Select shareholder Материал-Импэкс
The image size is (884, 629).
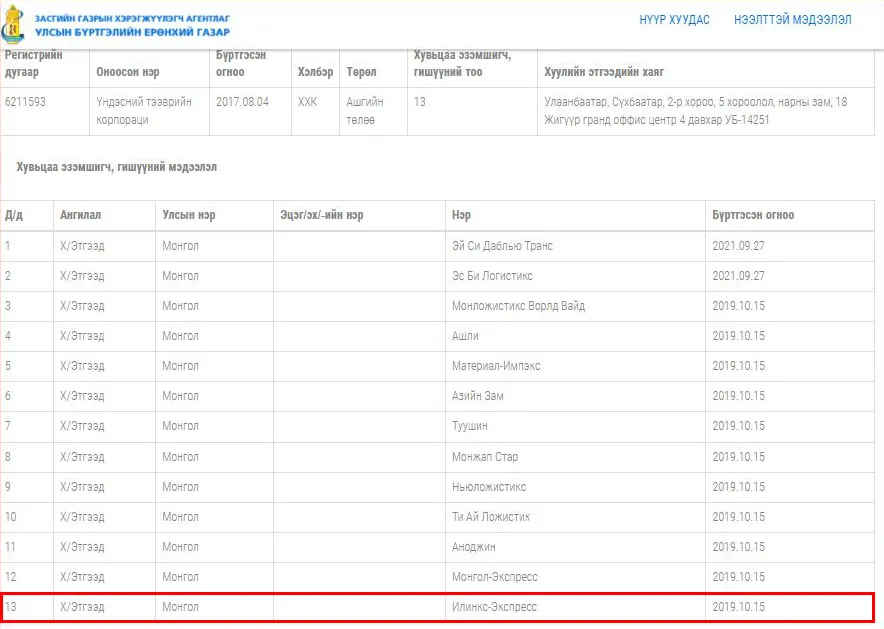[x=496, y=366]
